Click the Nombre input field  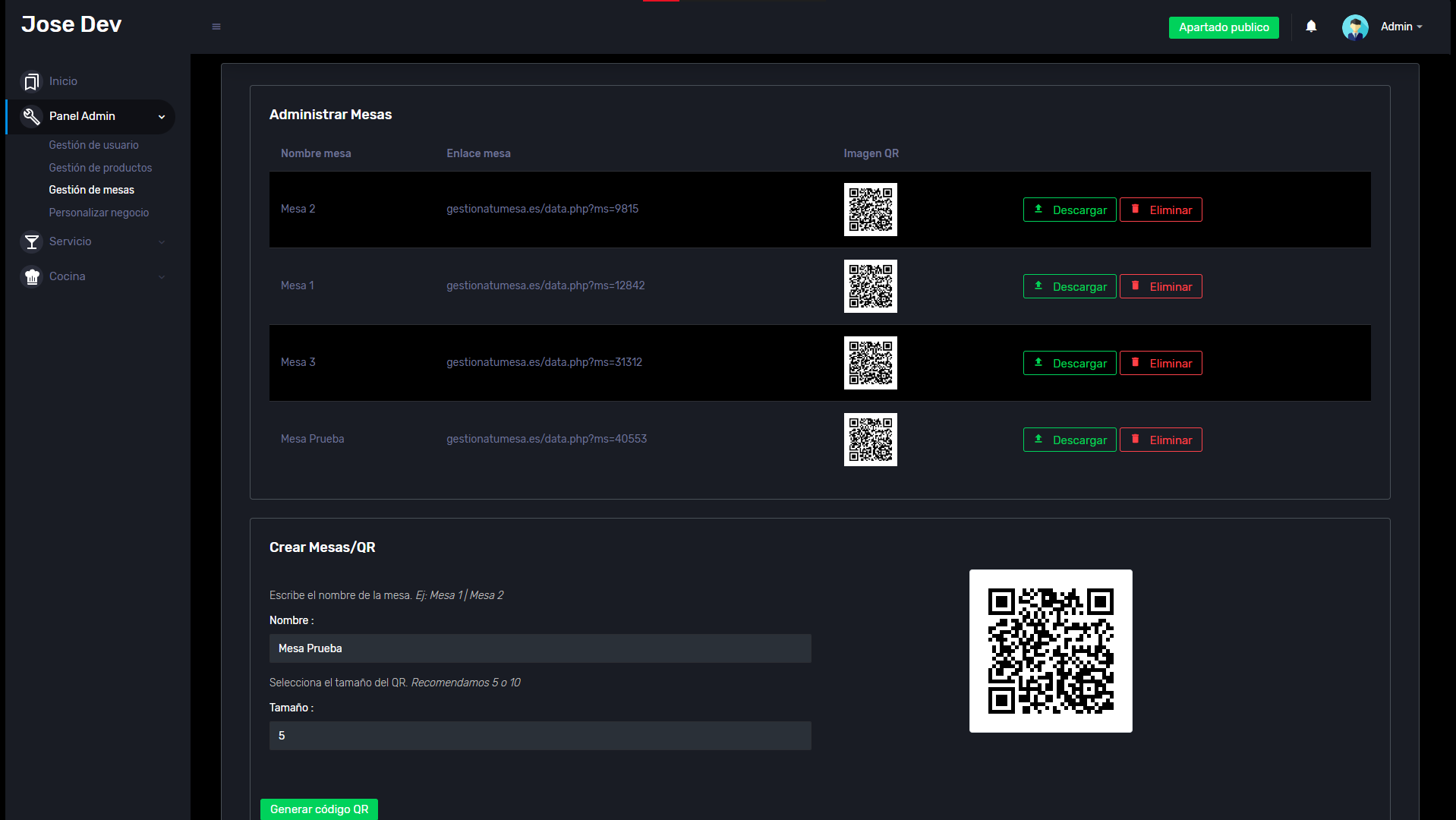tap(540, 648)
